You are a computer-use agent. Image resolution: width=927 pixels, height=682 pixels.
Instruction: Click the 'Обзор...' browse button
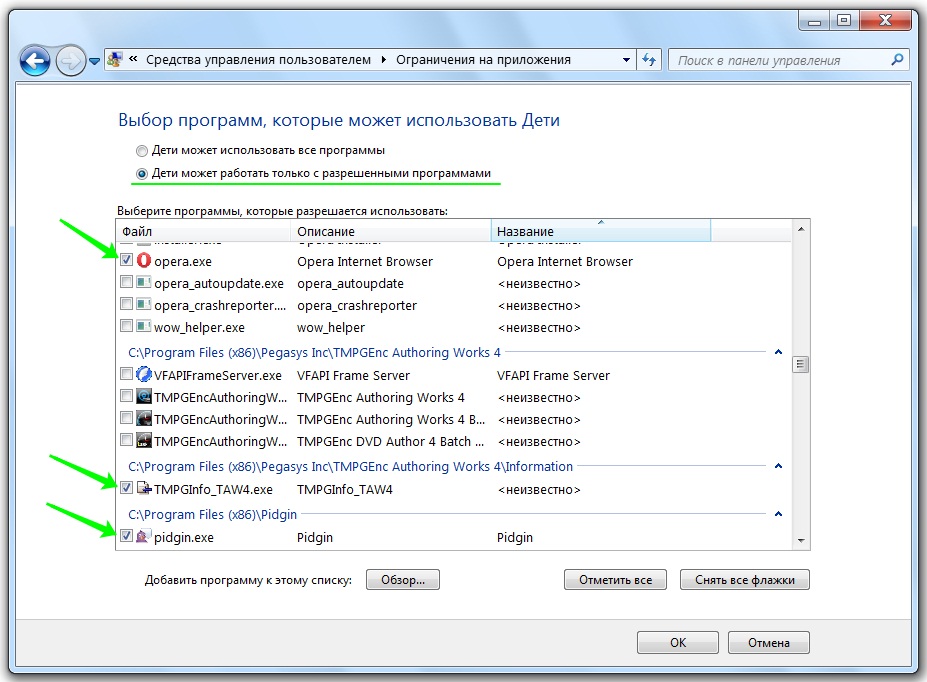pyautogui.click(x=403, y=580)
